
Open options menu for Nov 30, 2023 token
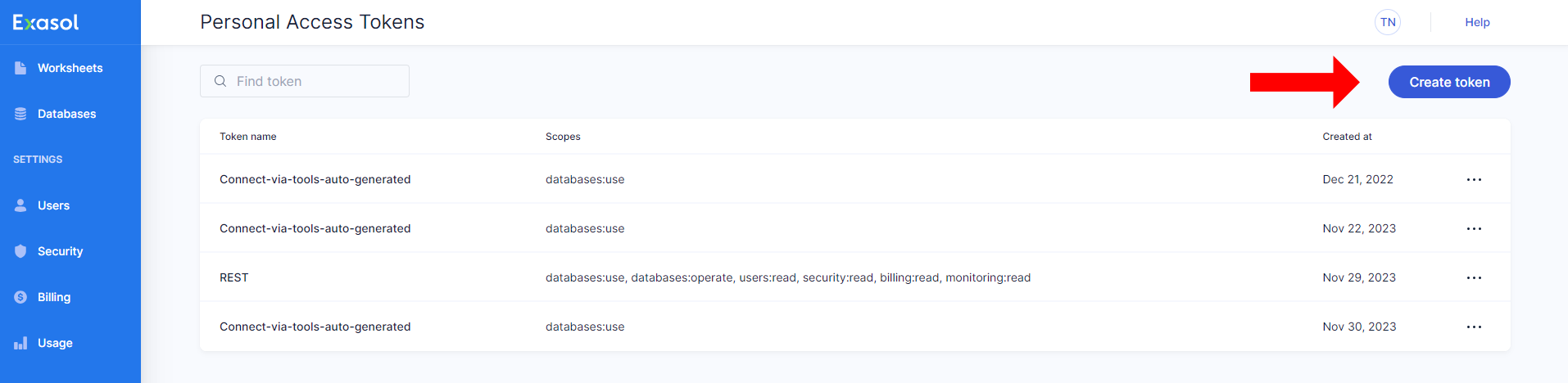coord(1474,327)
